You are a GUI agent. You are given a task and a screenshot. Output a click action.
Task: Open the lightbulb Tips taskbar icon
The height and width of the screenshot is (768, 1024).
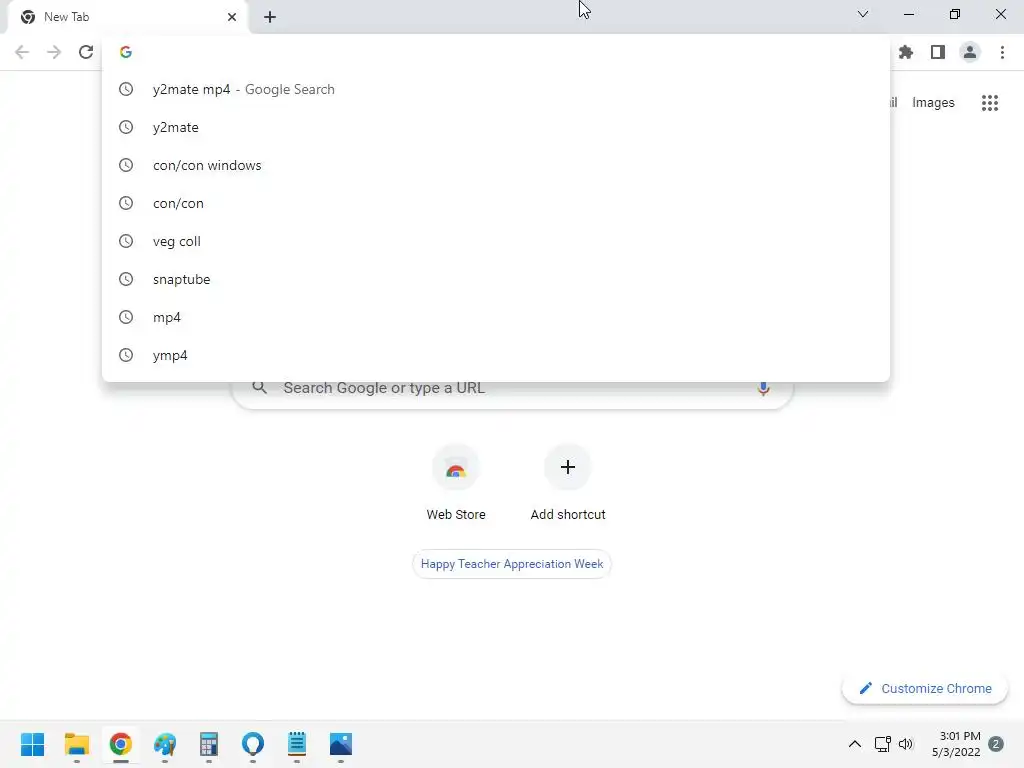point(253,744)
